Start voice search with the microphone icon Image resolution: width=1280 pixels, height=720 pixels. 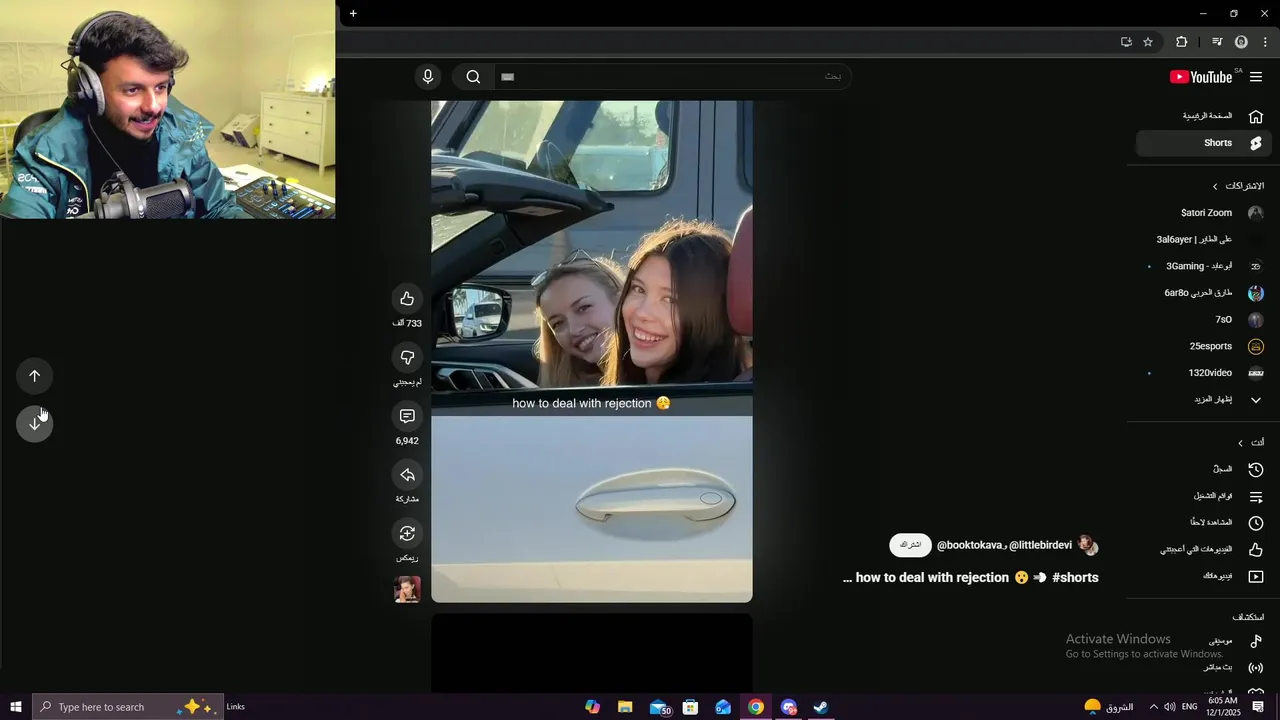pyautogui.click(x=428, y=77)
